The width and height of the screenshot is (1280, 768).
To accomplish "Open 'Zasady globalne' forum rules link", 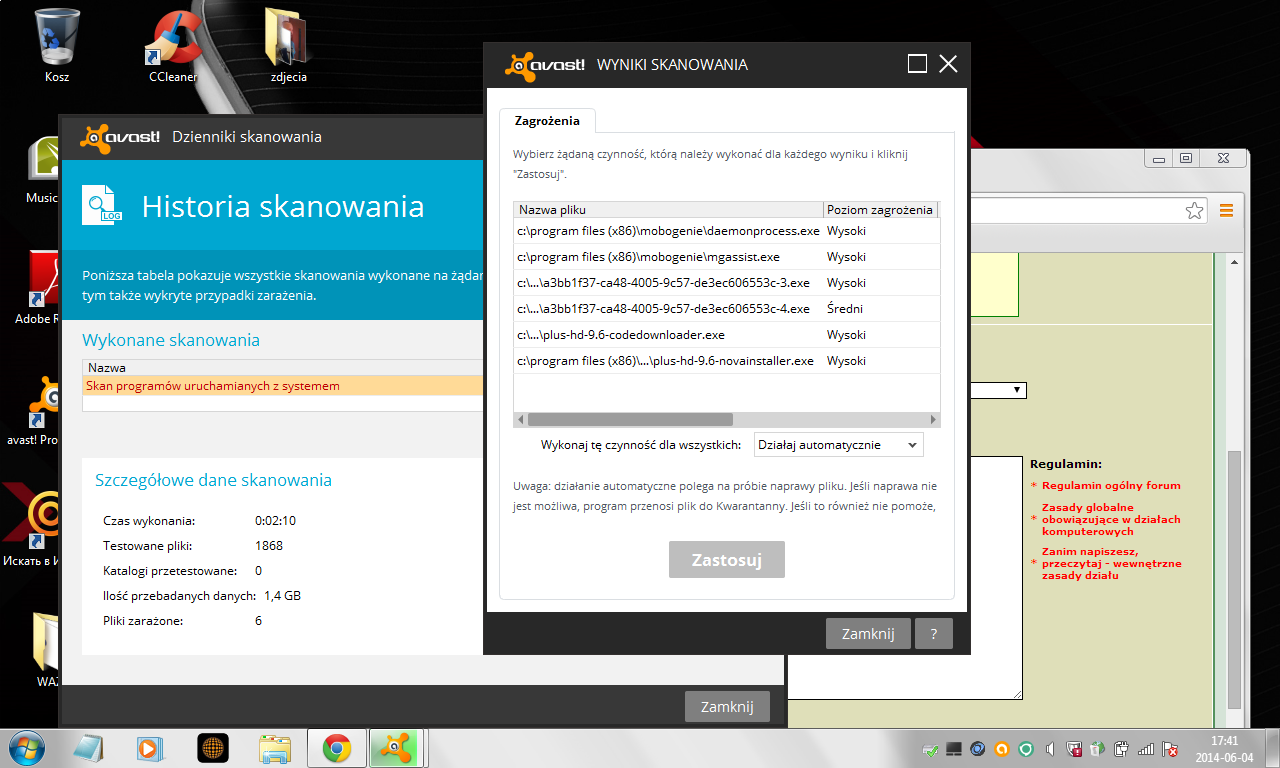I will tap(1111, 519).
